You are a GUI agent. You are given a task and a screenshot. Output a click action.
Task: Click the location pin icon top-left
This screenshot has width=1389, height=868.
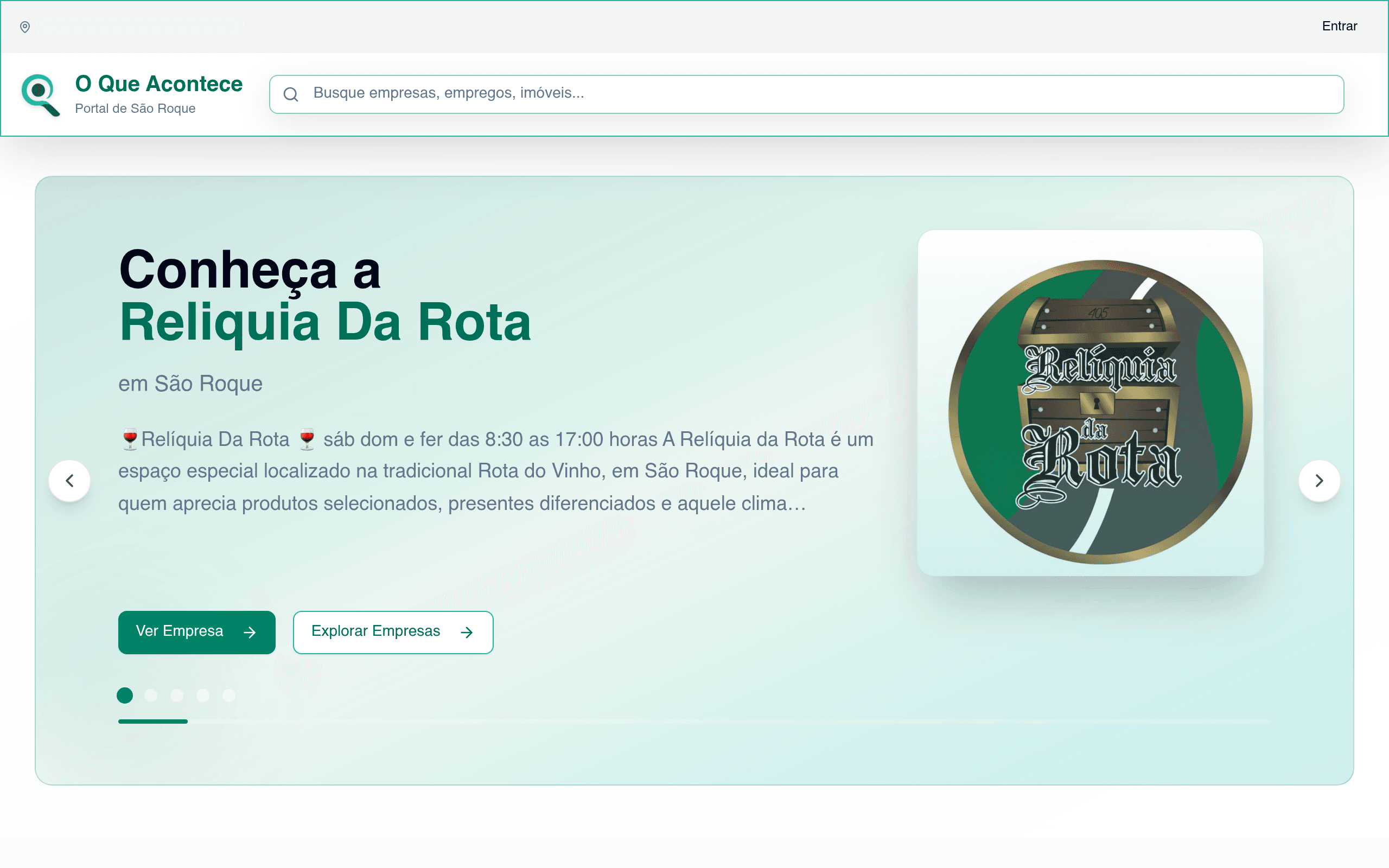pyautogui.click(x=24, y=27)
